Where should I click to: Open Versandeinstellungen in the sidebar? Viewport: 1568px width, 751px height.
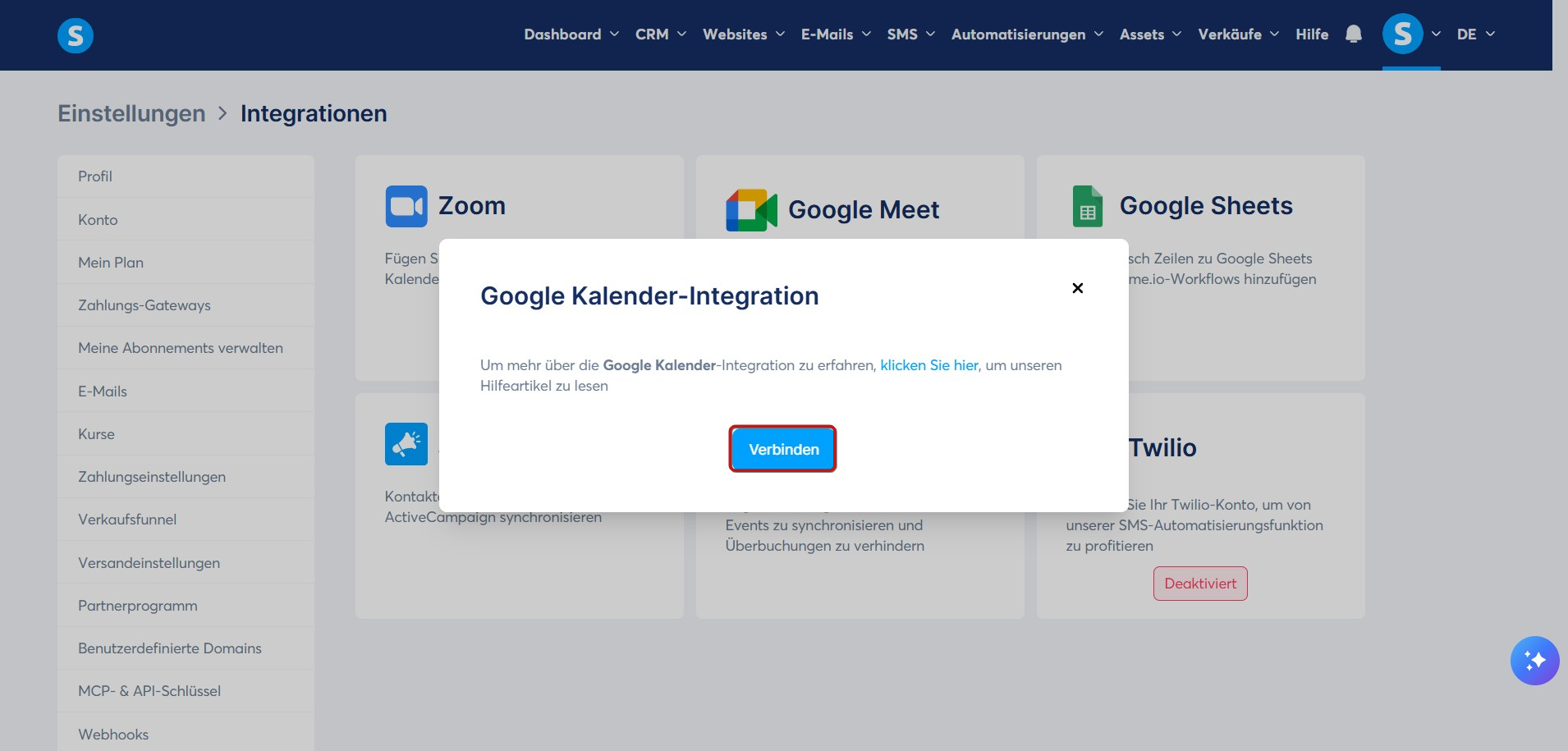186,563
